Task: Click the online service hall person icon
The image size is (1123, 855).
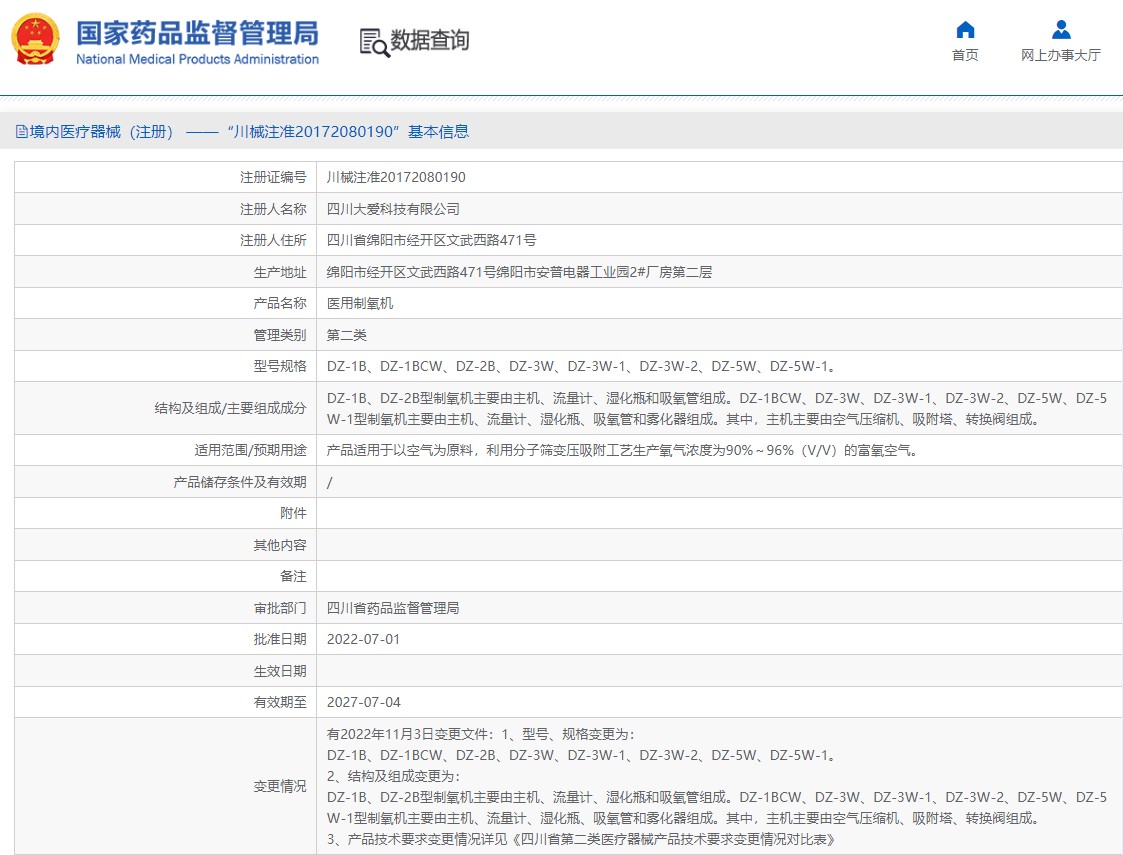Action: coord(1061,30)
